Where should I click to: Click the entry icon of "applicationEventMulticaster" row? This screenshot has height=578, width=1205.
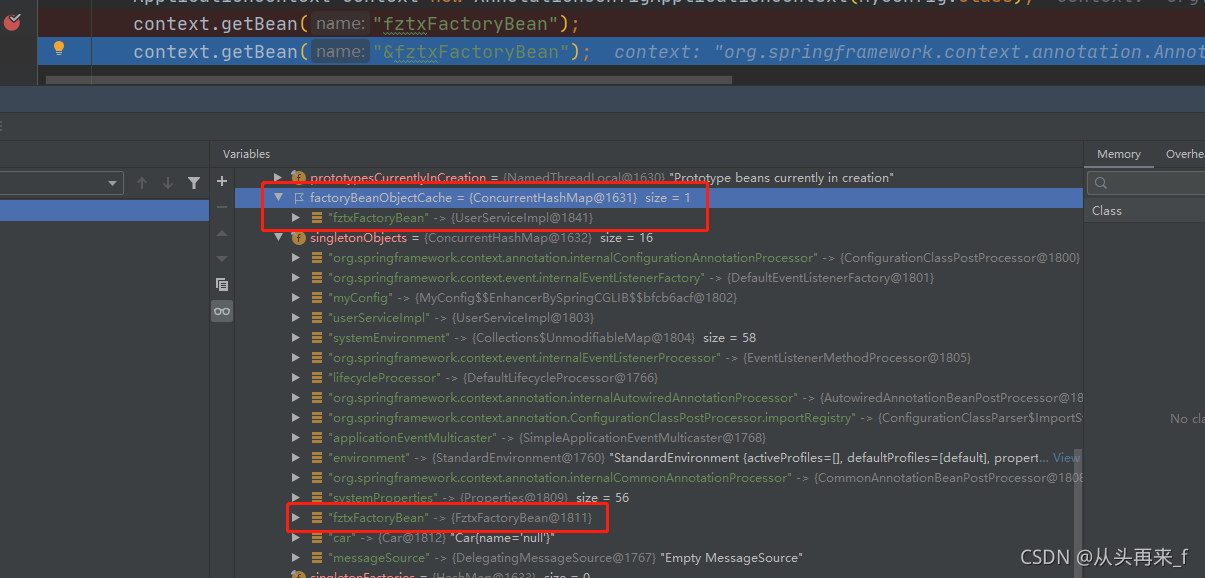(x=317, y=438)
